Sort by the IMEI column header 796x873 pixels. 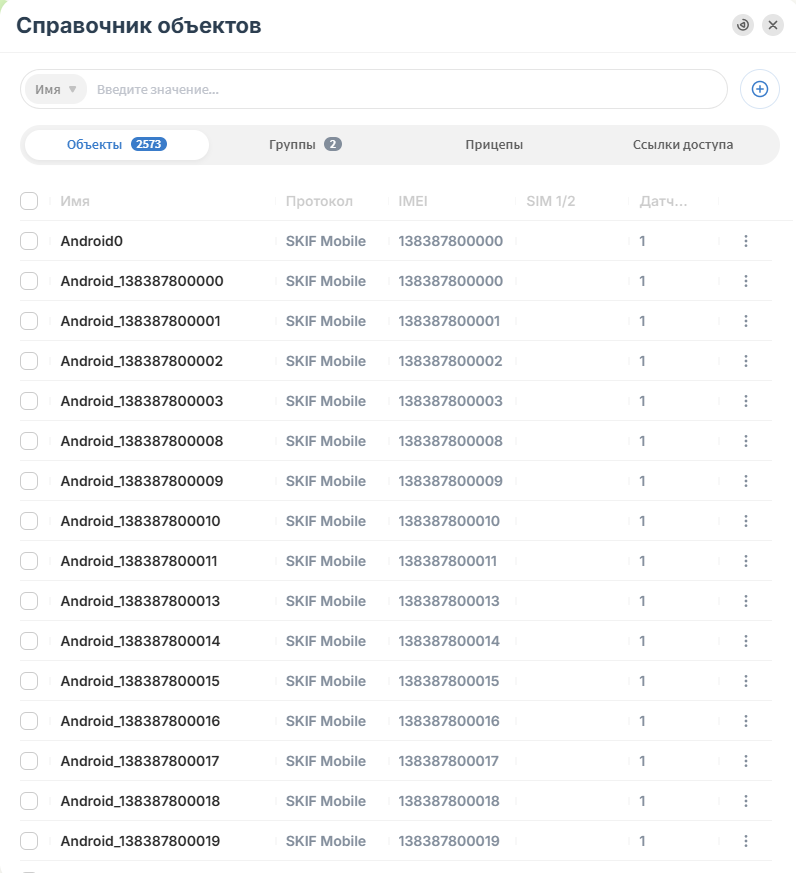412,201
